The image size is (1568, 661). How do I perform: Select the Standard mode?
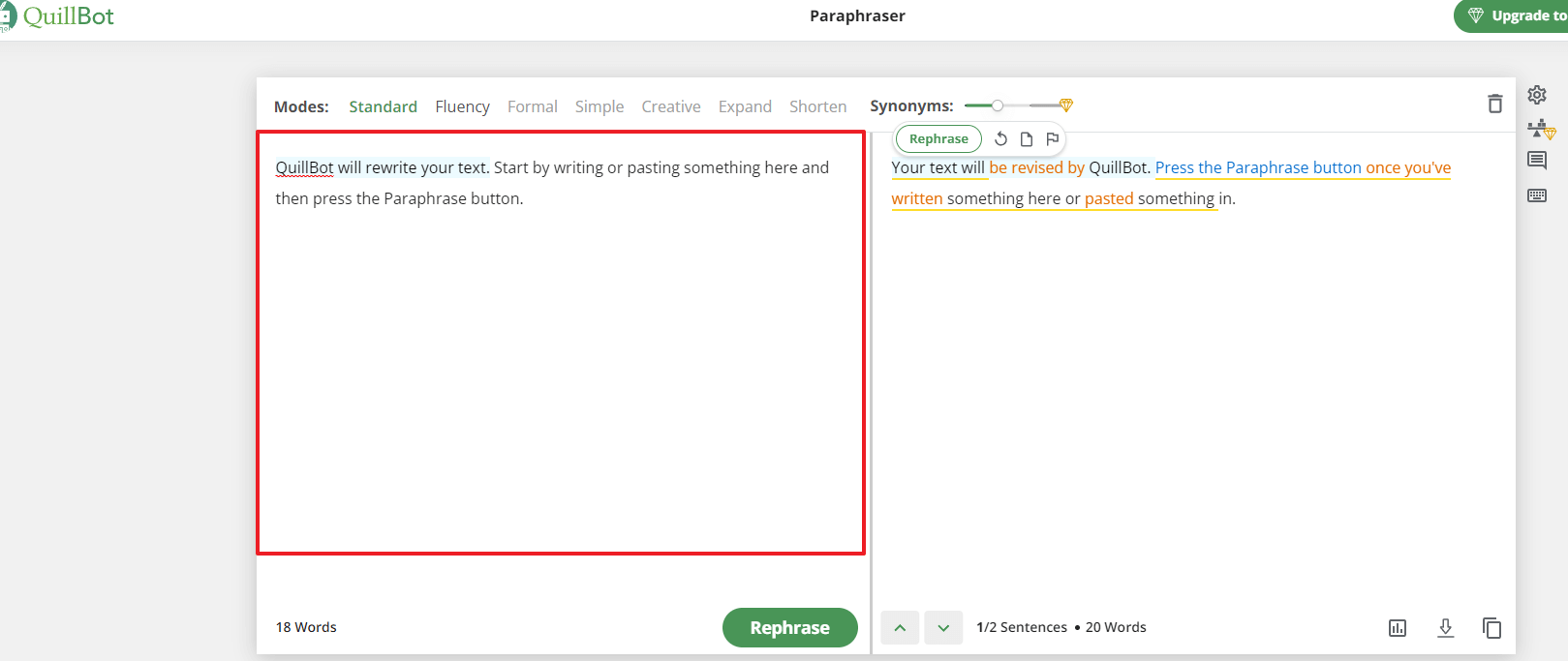click(x=383, y=106)
